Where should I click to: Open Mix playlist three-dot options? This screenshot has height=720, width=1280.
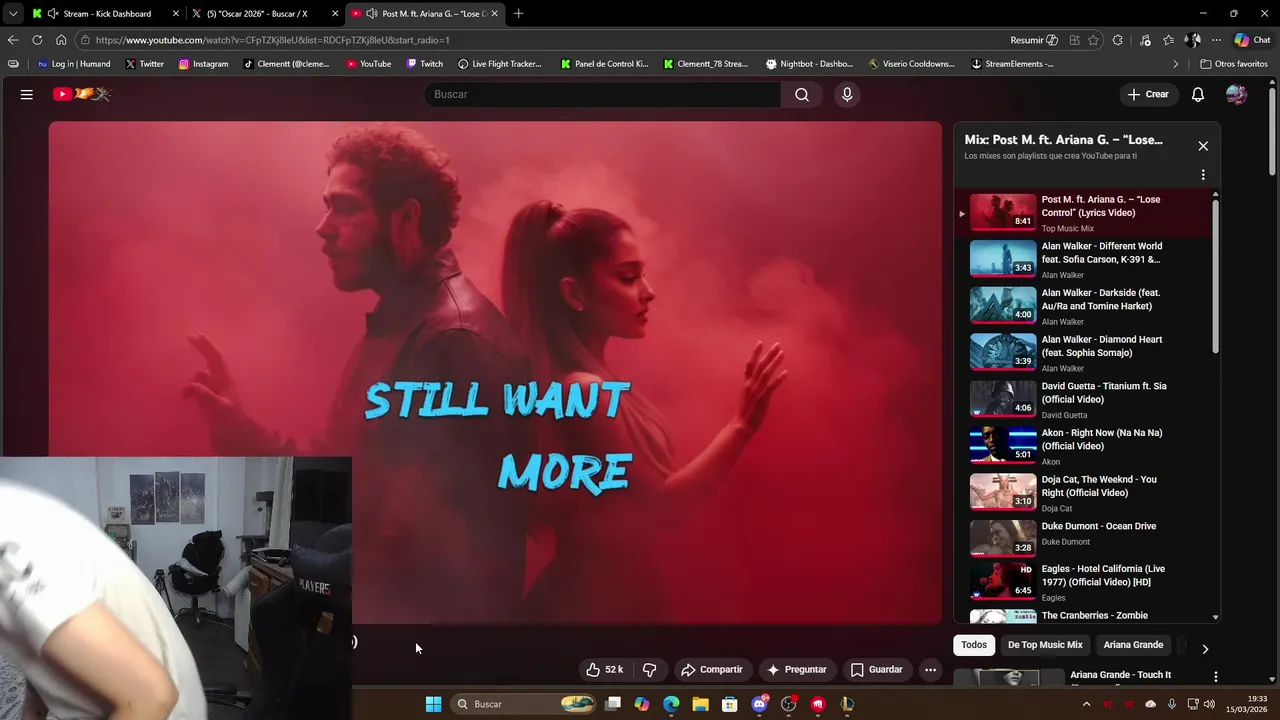1203,175
